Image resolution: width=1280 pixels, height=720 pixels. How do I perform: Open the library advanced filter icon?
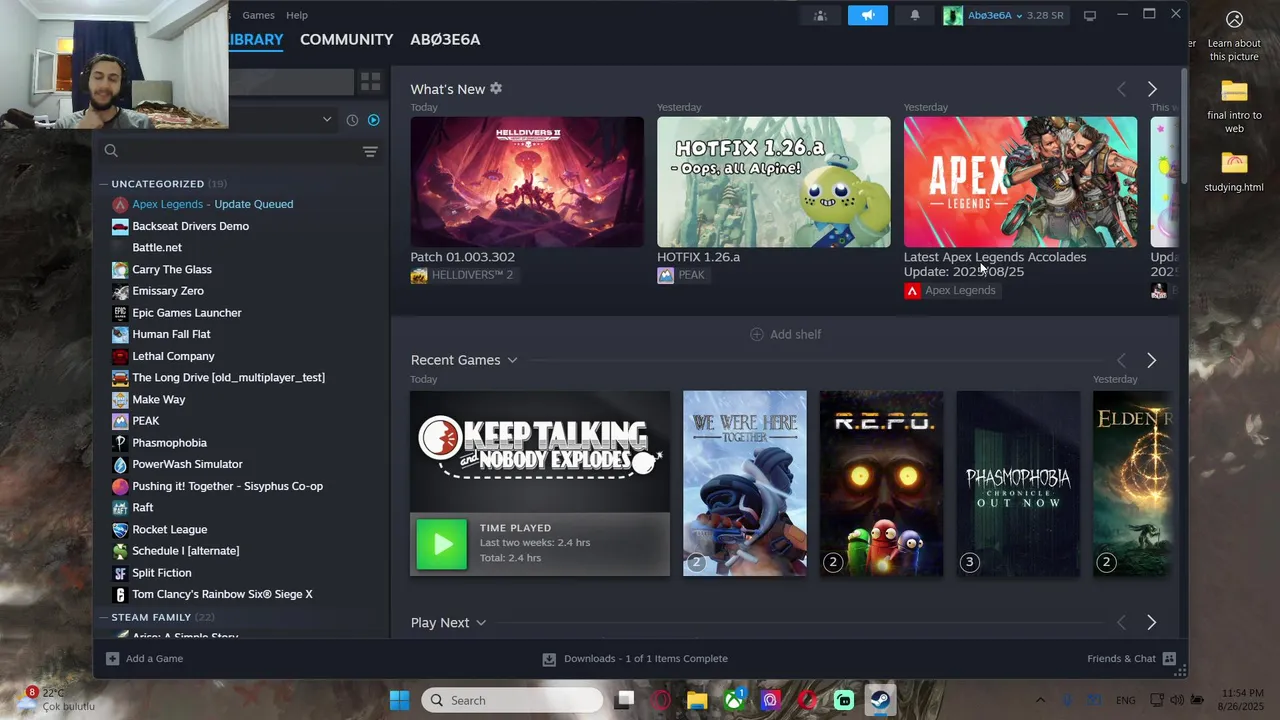pyautogui.click(x=370, y=151)
